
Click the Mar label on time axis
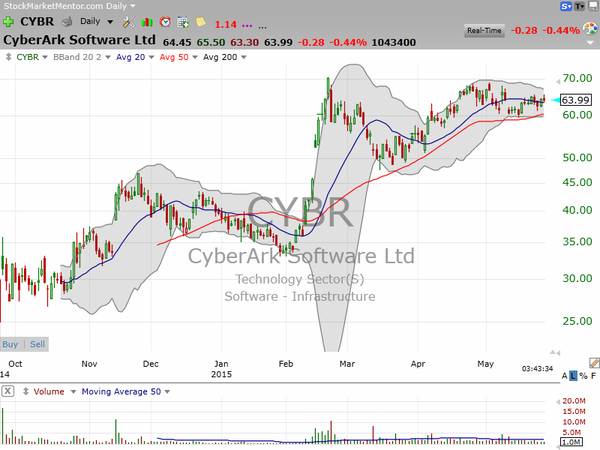(347, 364)
